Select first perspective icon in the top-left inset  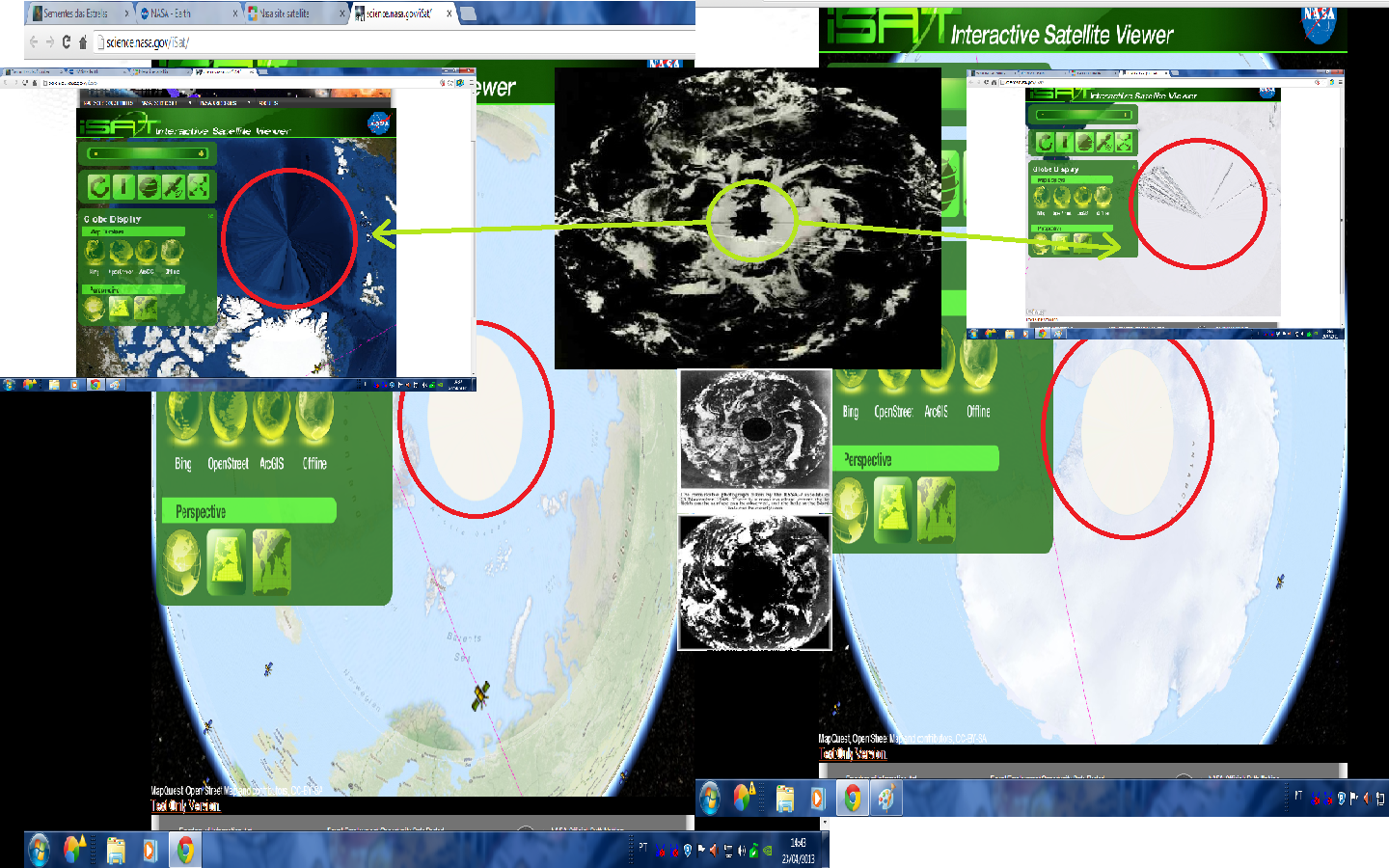coord(94,309)
